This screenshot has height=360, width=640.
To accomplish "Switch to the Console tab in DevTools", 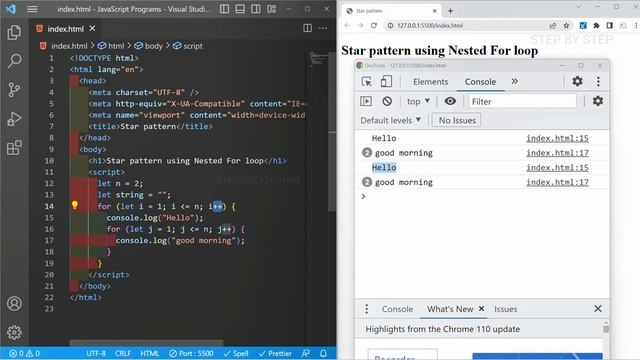I will click(x=480, y=82).
